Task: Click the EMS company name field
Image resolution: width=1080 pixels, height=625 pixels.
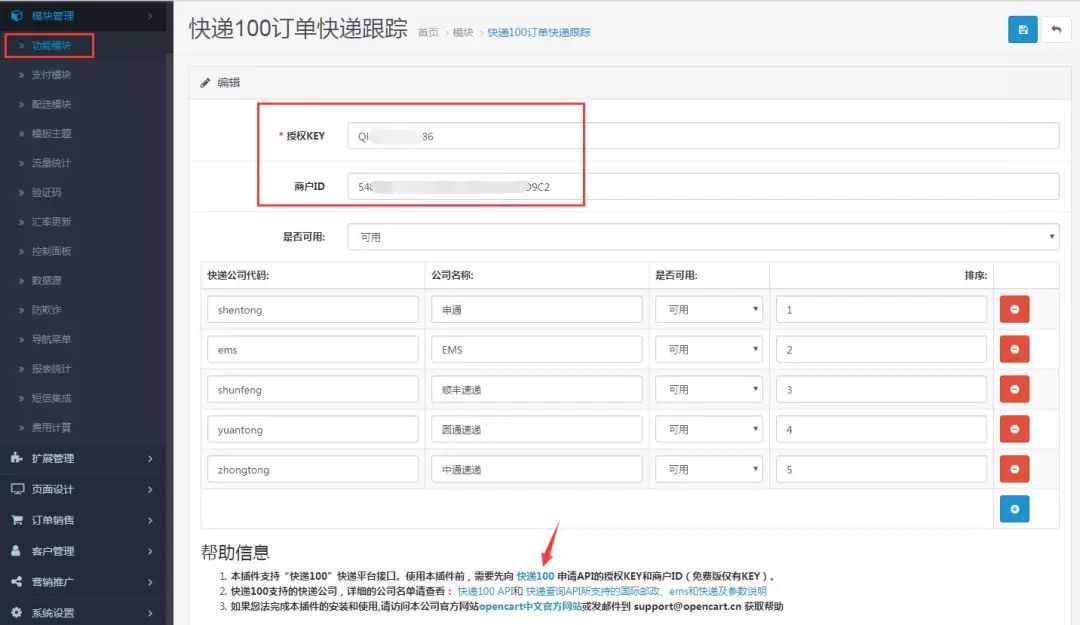Action: pyautogui.click(x=537, y=349)
